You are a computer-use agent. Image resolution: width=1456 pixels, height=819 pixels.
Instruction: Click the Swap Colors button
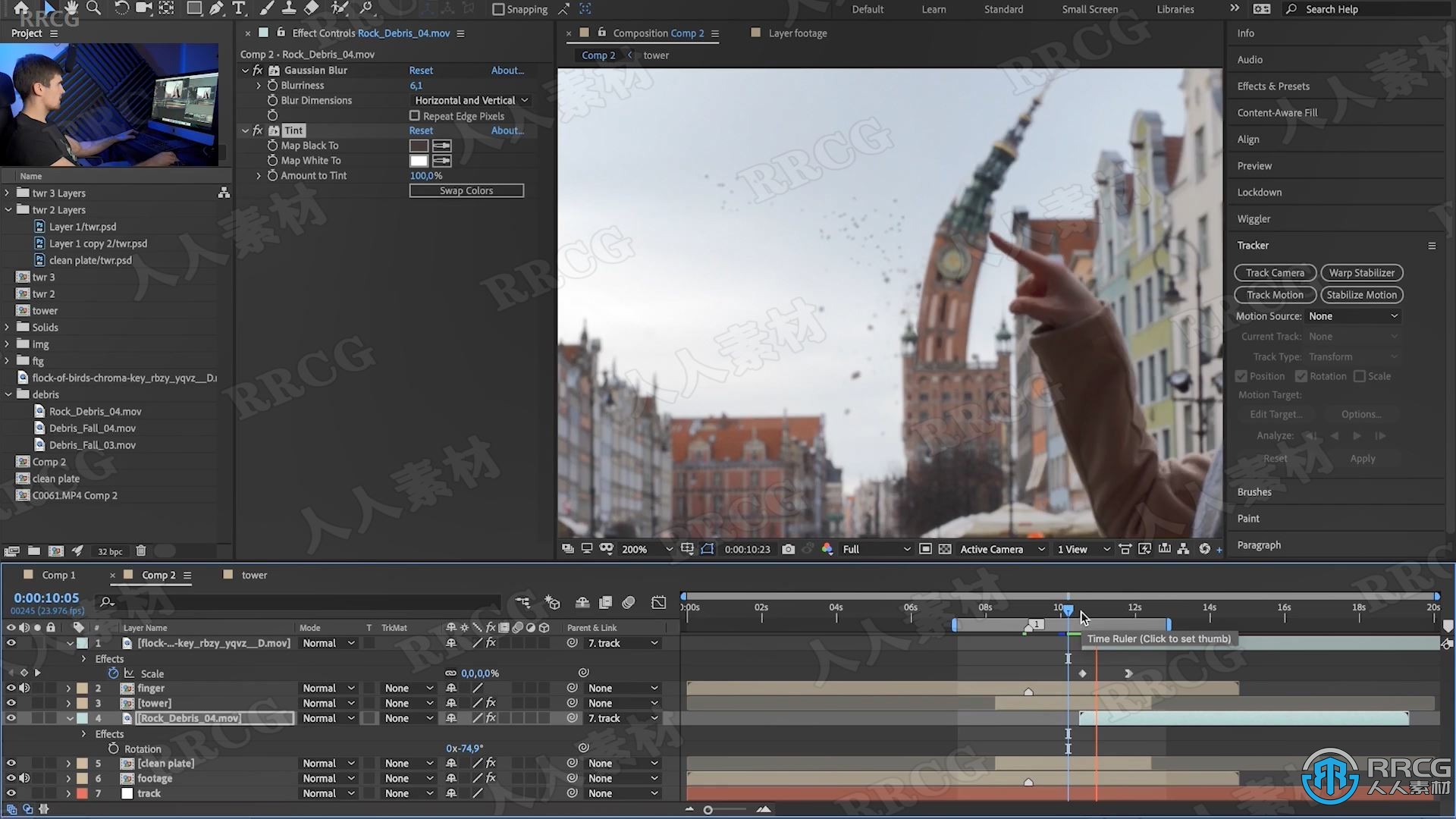466,190
